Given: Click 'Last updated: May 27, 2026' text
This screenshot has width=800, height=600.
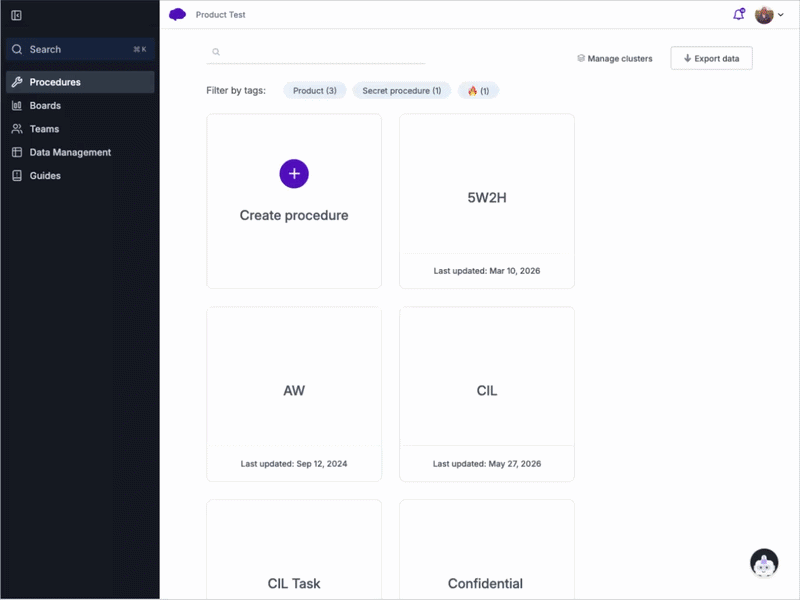Looking at the screenshot, I should click(487, 464).
